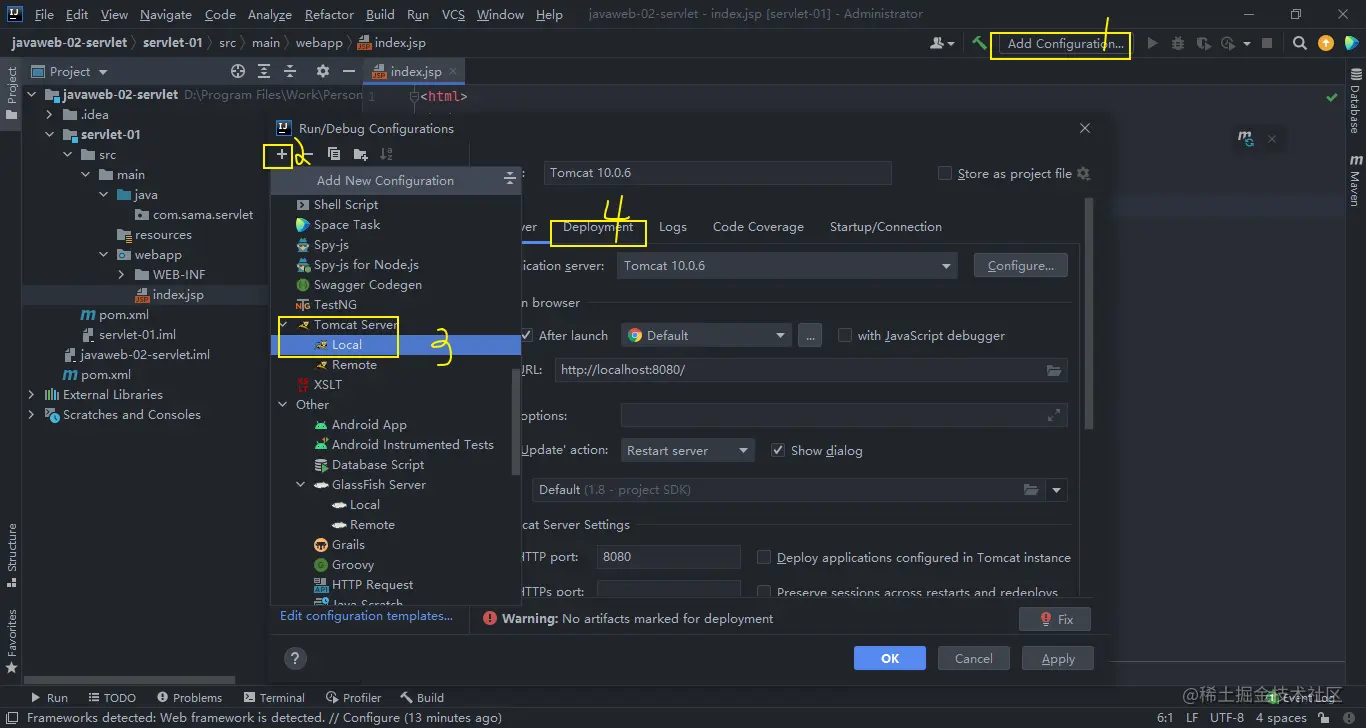Click the orange update arrow icon
The height and width of the screenshot is (728, 1366).
(x=1326, y=43)
